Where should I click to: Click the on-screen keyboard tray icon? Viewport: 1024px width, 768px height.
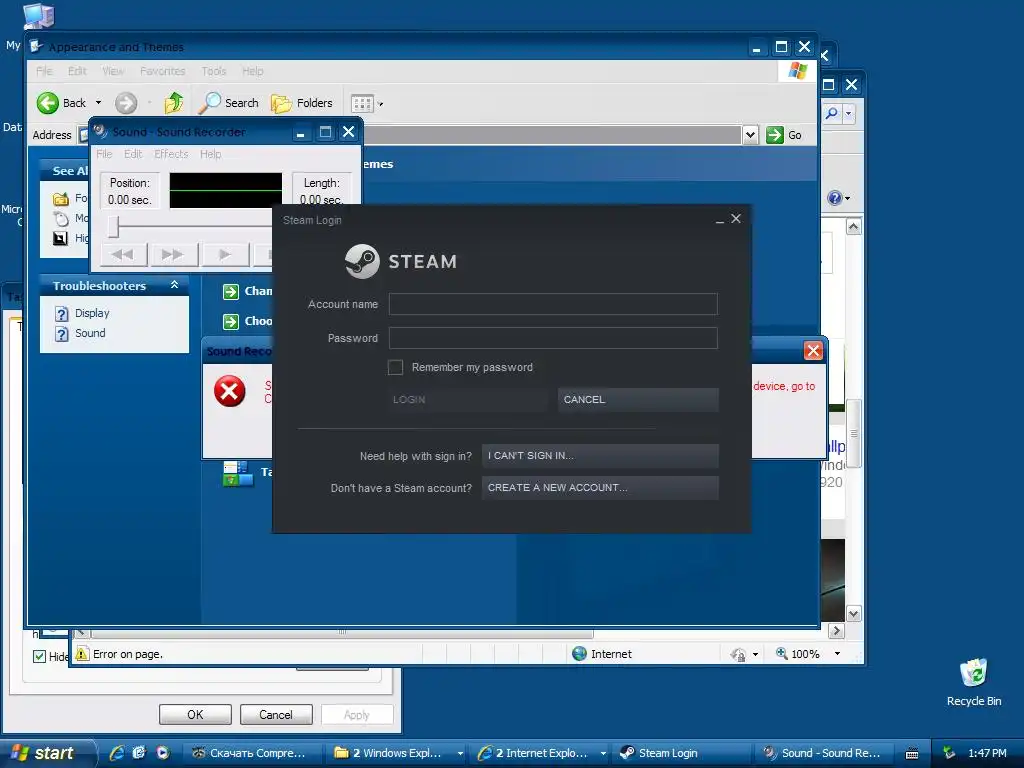(912, 753)
